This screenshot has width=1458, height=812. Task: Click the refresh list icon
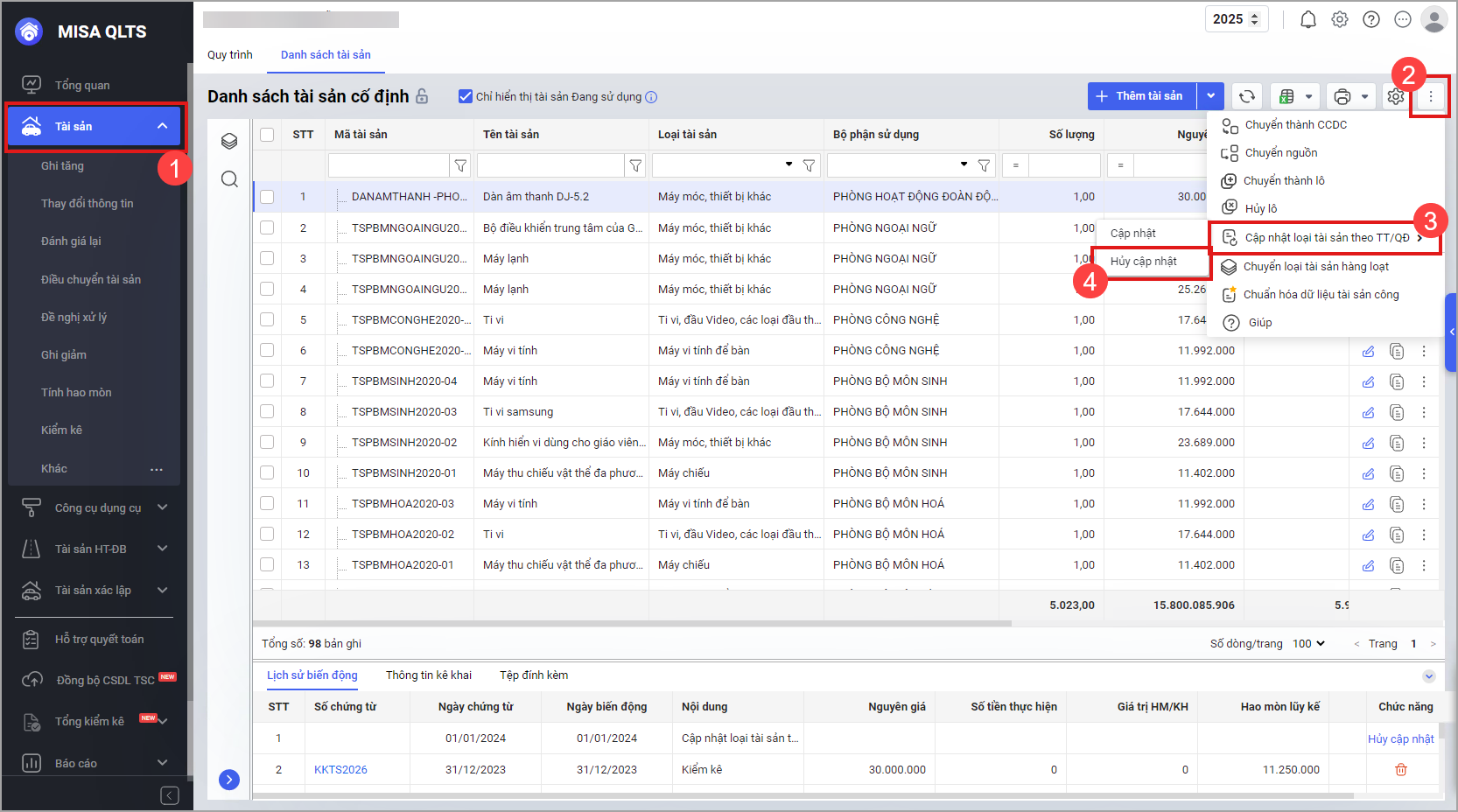click(x=1246, y=96)
